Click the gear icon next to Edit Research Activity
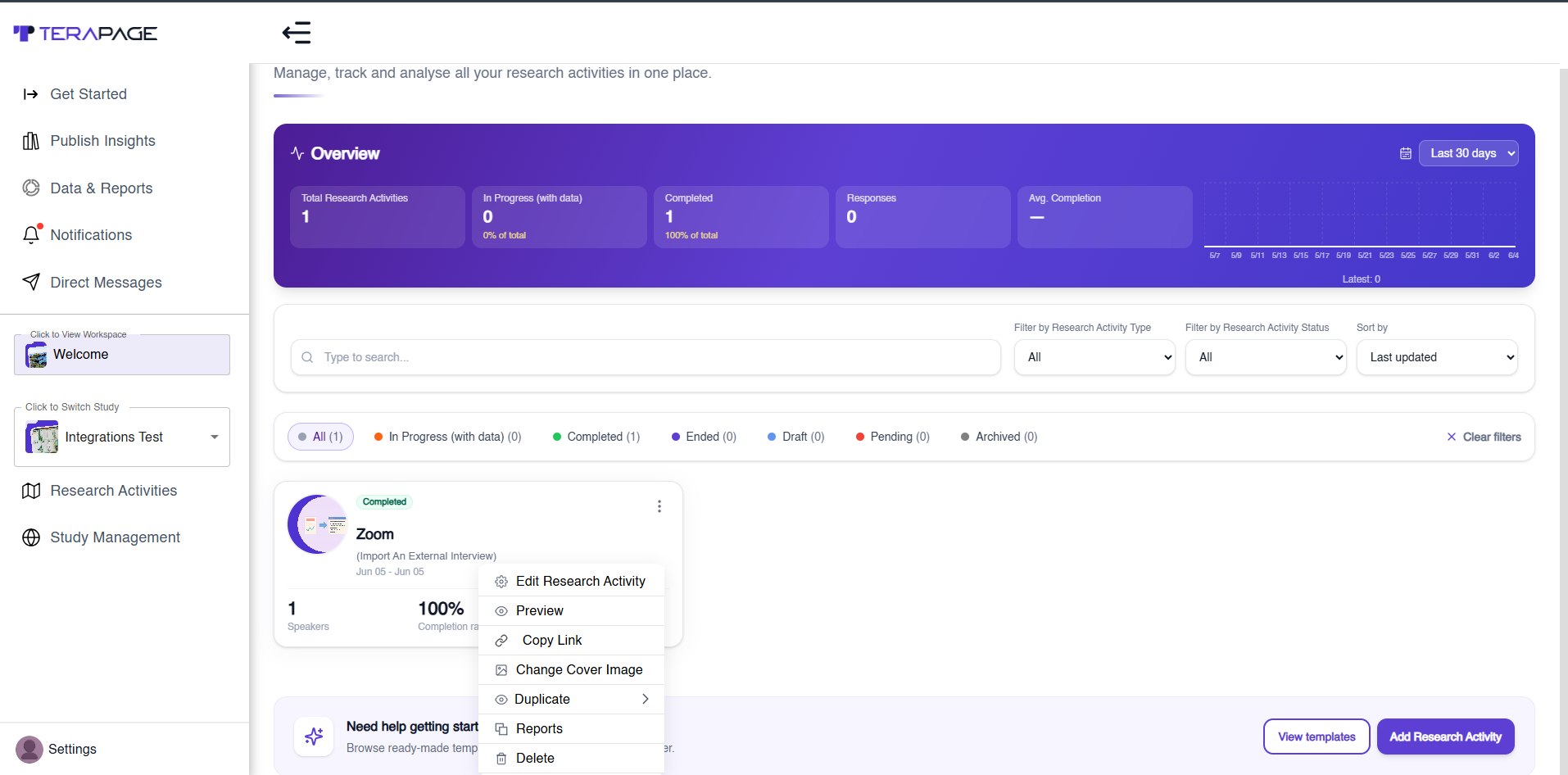 pyautogui.click(x=501, y=582)
